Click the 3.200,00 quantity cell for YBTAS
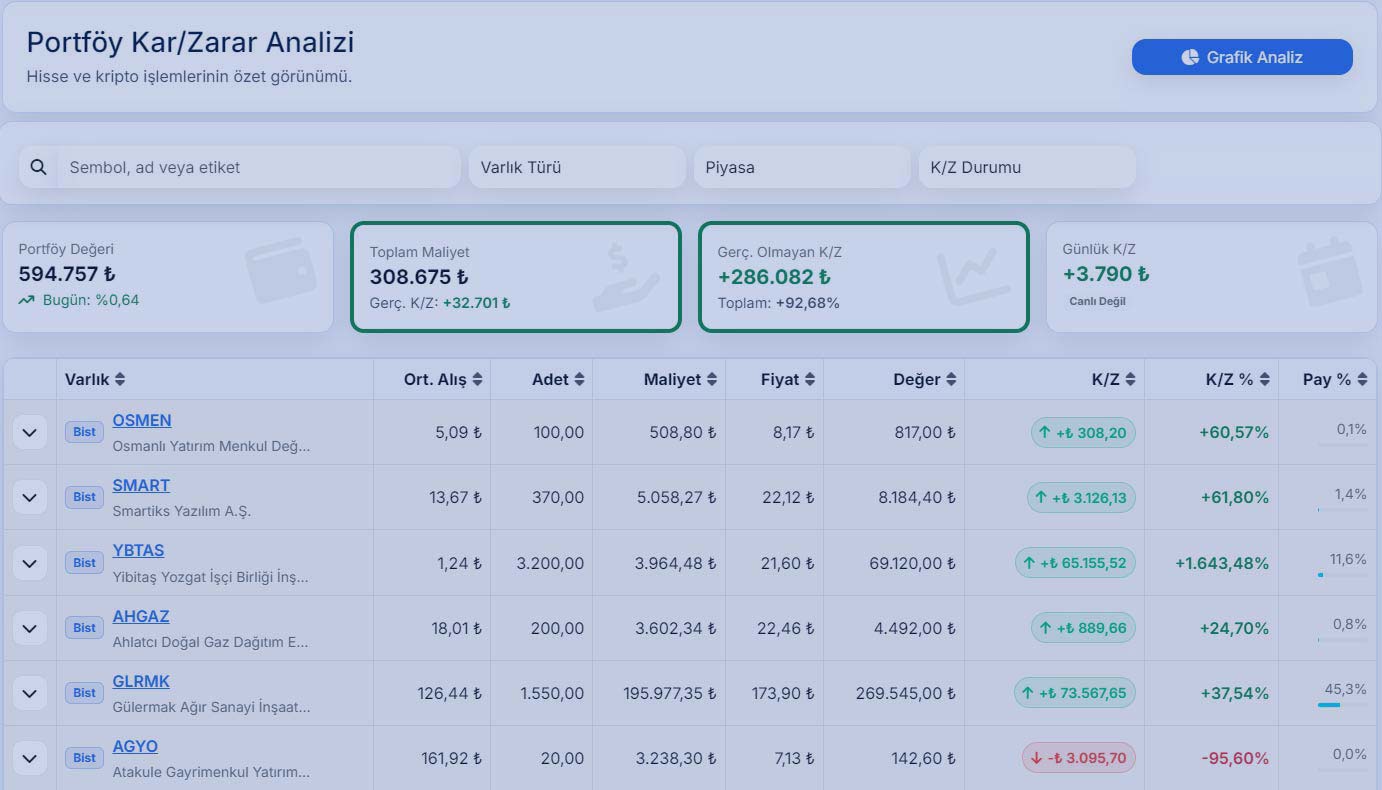The height and width of the screenshot is (790, 1382). click(x=550, y=563)
